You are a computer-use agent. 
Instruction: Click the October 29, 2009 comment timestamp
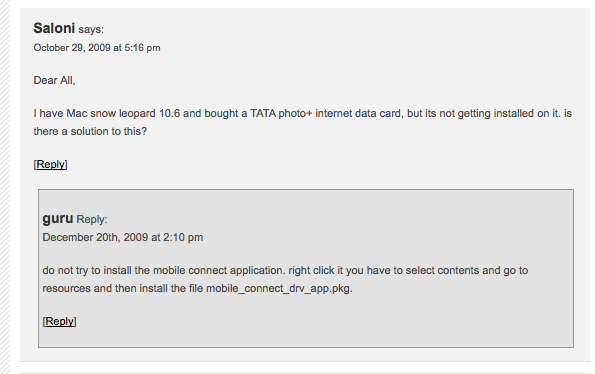pos(97,48)
